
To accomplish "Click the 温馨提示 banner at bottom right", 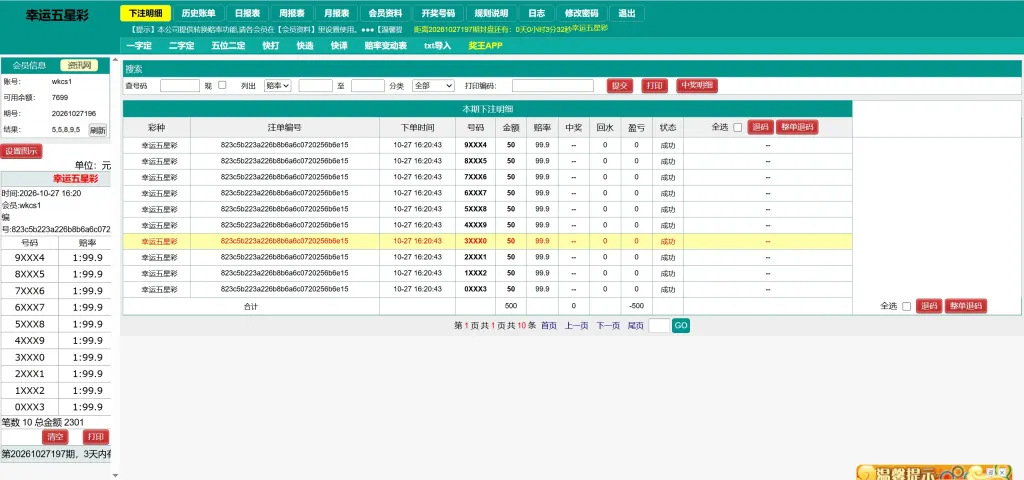I will click(x=933, y=472).
